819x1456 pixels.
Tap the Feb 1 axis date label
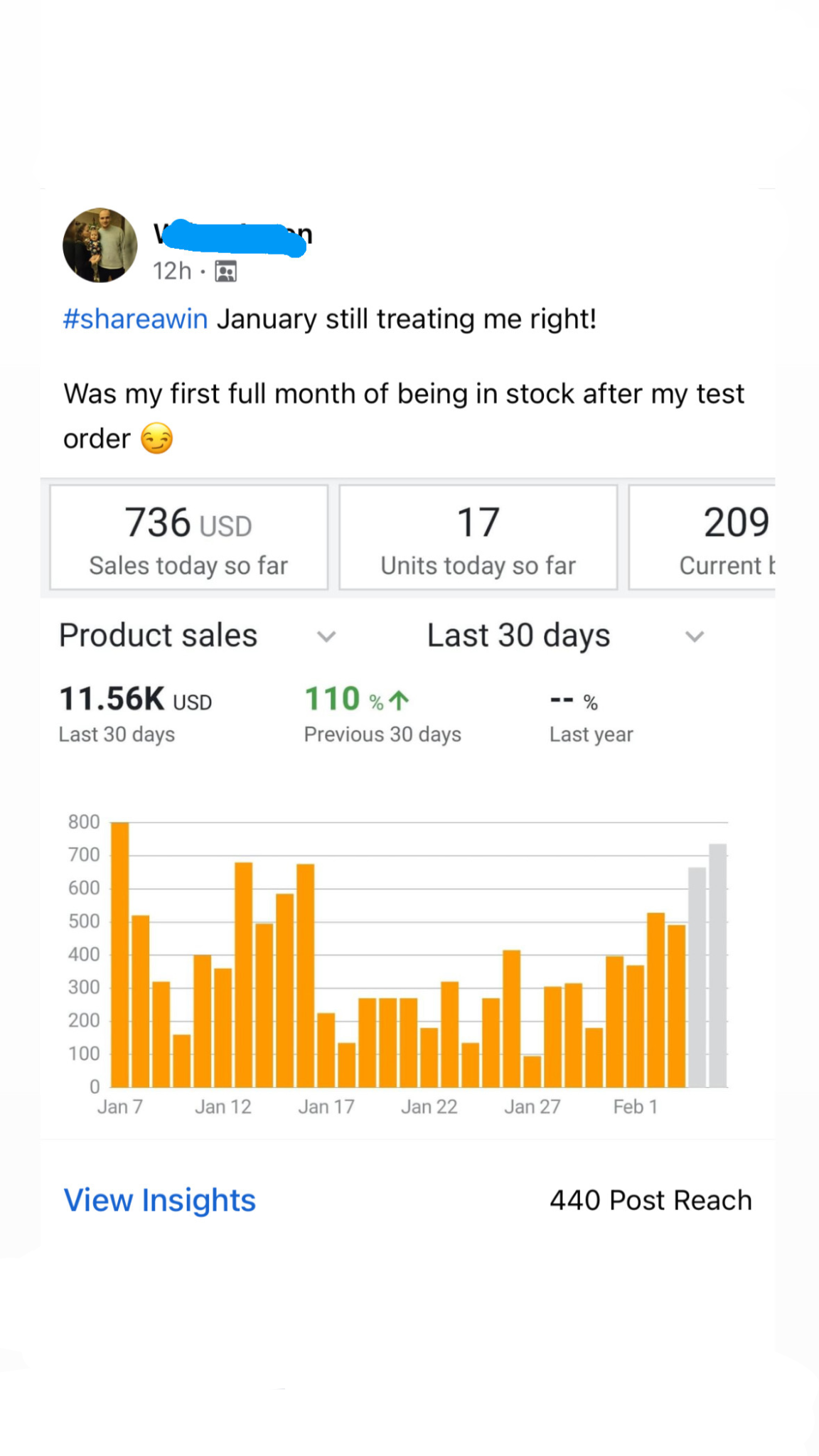[636, 1107]
